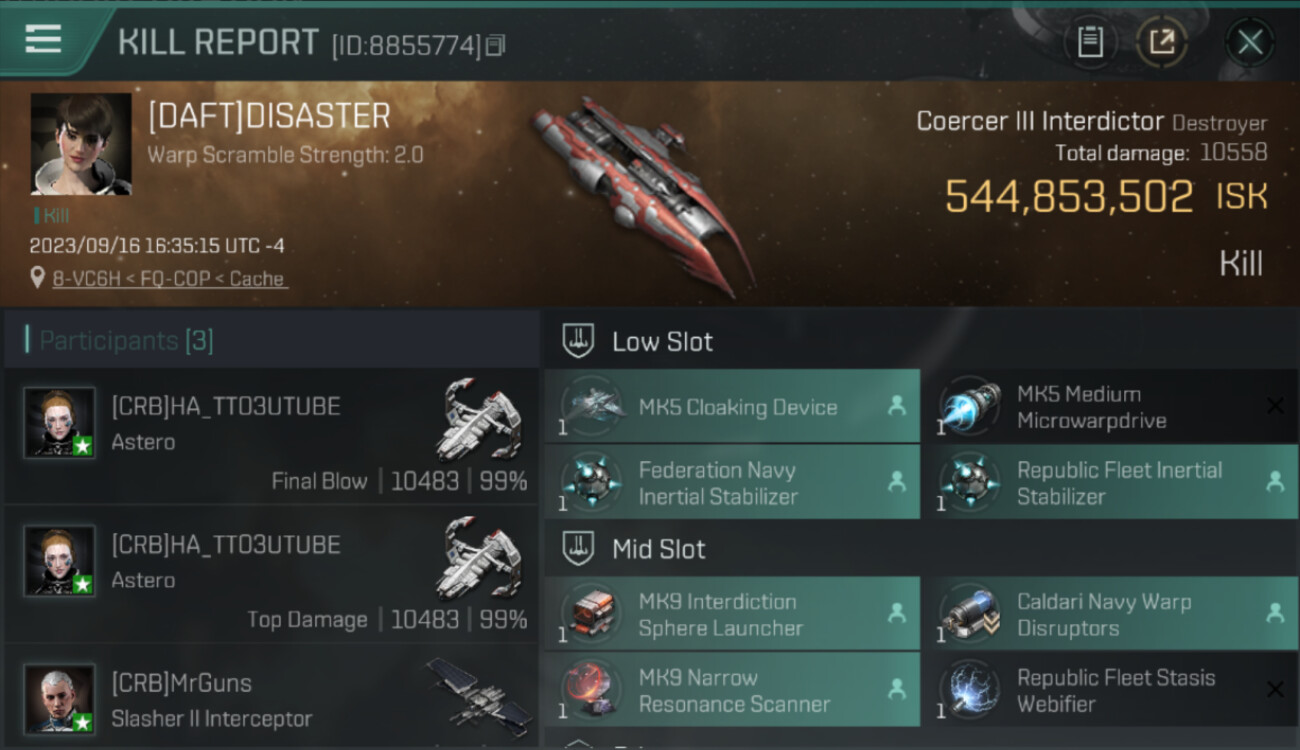Open the hamburger menu
The width and height of the screenshot is (1300, 750).
(x=43, y=40)
